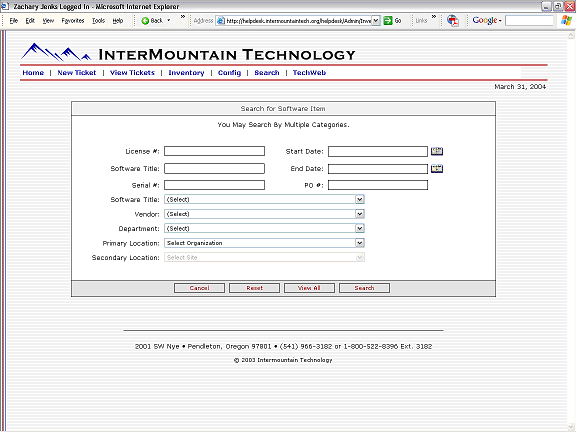Viewport: 576px width, 432px height.
Task: Open the Start Date calendar picker icon
Action: click(x=437, y=151)
